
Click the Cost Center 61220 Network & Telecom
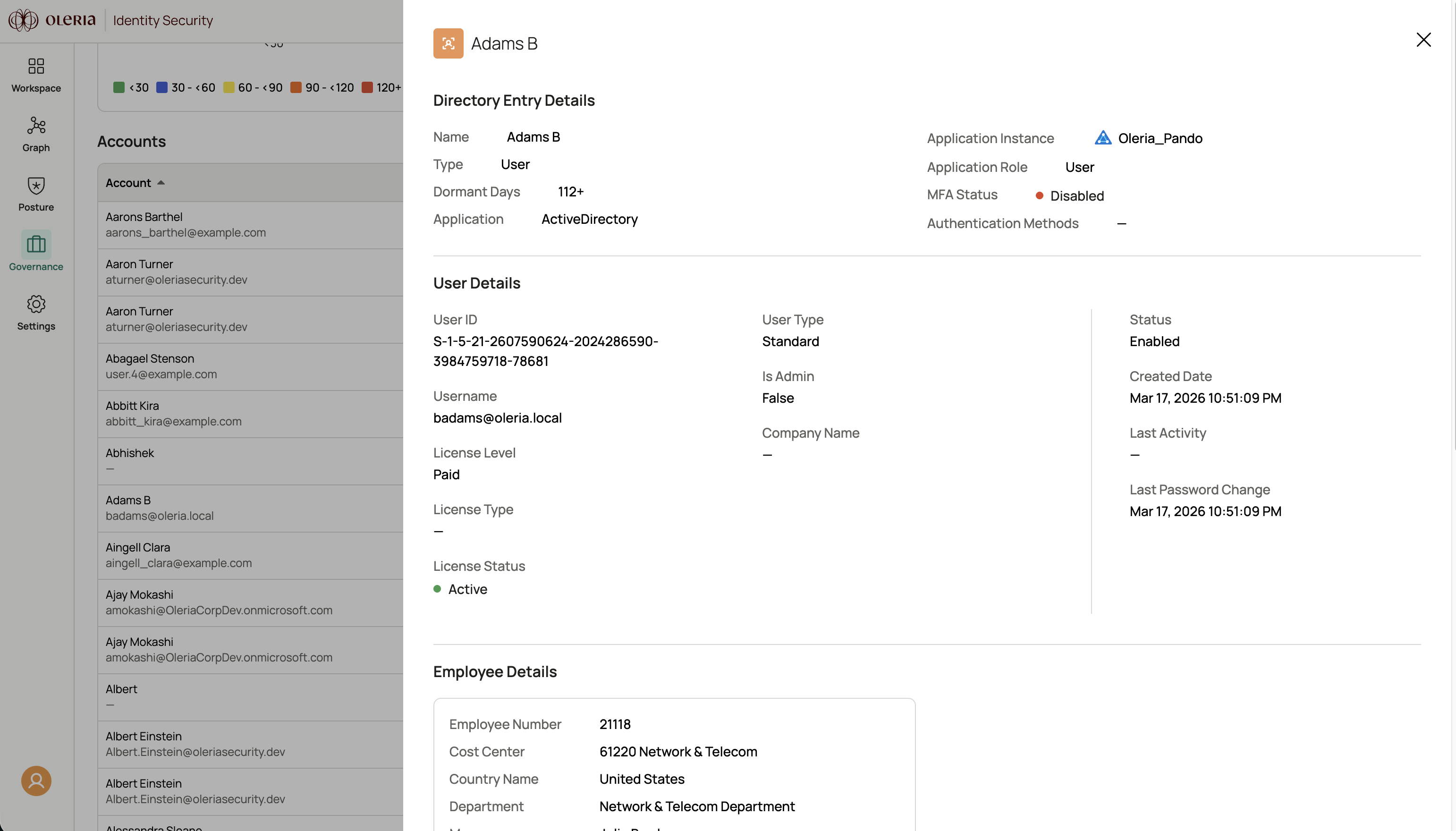[678, 752]
